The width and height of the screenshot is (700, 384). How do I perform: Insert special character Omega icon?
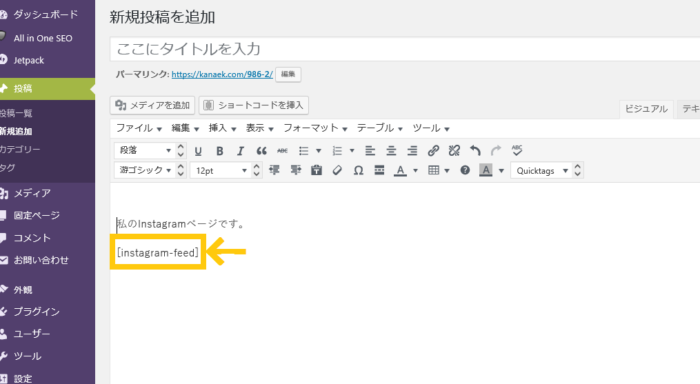[x=358, y=170]
